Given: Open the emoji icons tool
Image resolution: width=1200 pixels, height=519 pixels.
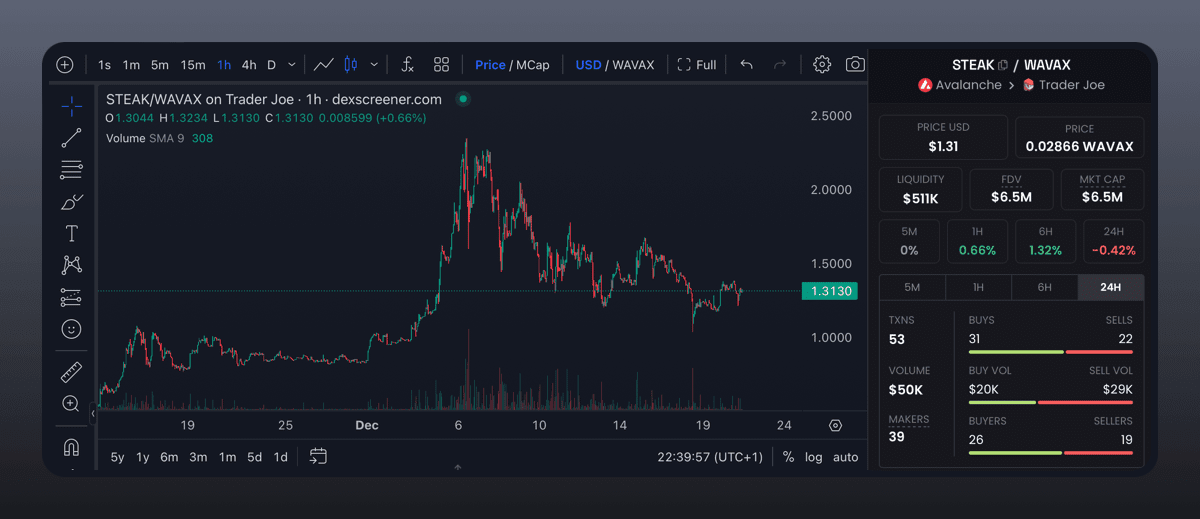Looking at the screenshot, I should click(x=71, y=329).
